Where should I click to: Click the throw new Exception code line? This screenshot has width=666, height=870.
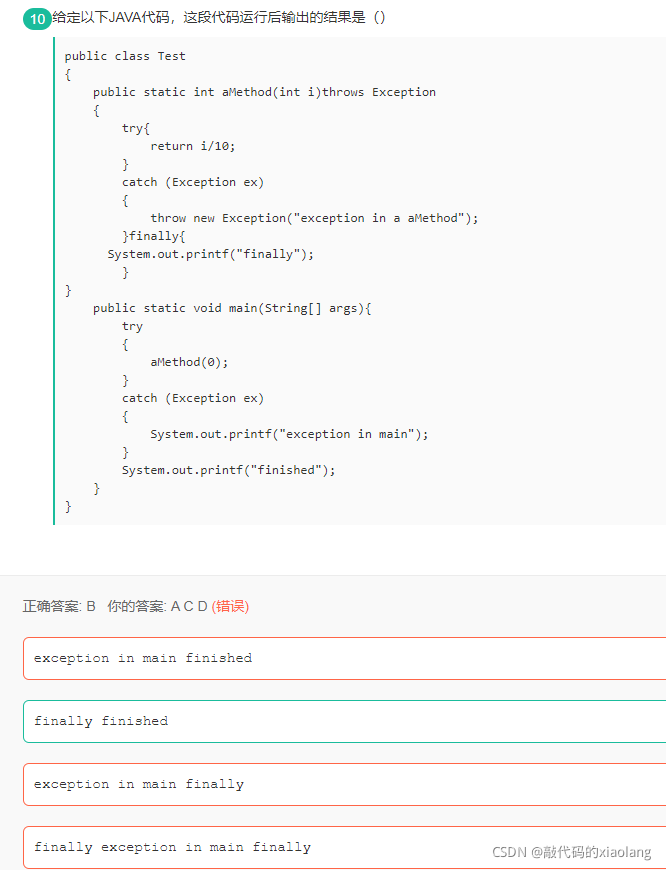pyautogui.click(x=314, y=218)
